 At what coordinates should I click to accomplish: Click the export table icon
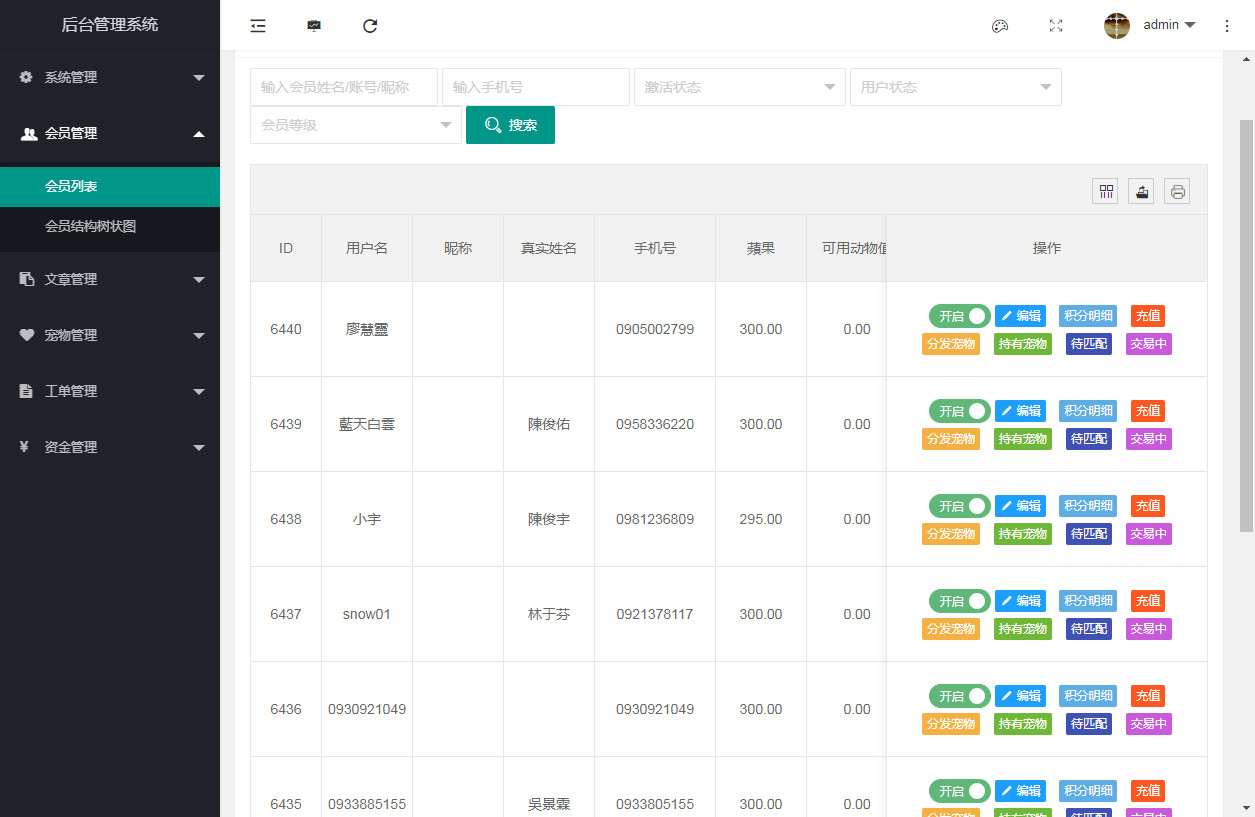coord(1141,192)
